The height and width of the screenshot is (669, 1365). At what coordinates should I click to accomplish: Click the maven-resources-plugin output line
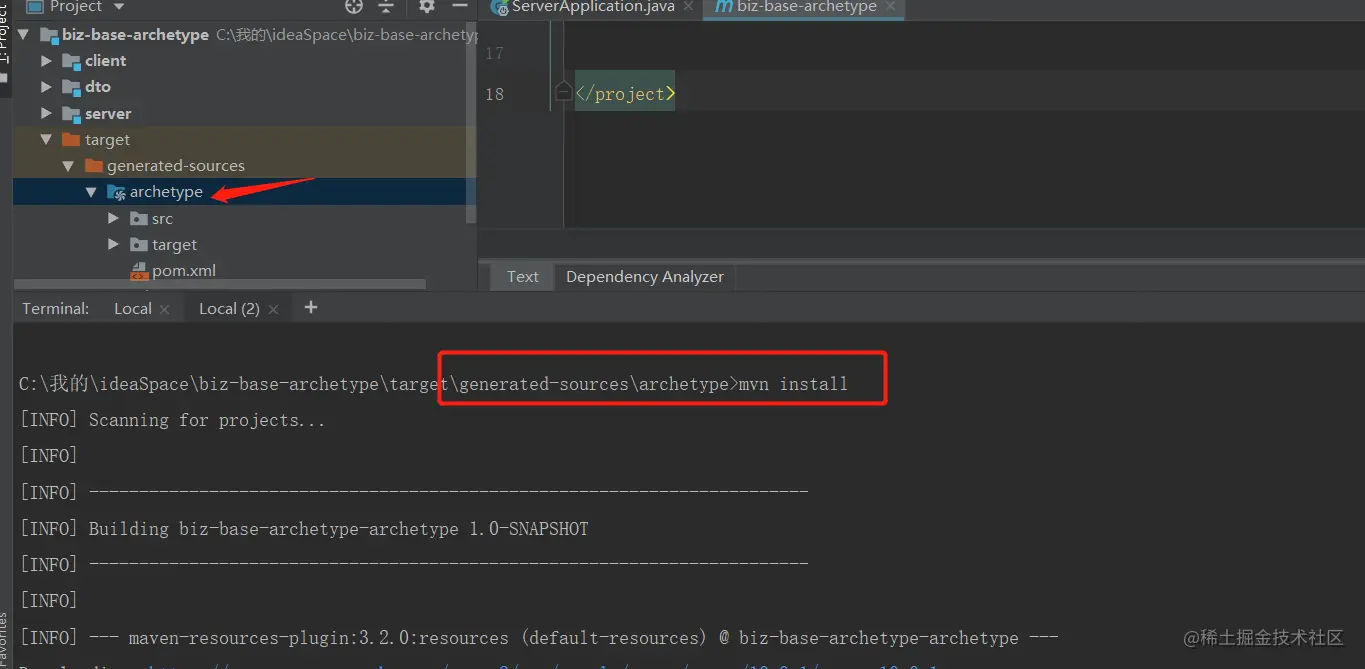(x=539, y=638)
